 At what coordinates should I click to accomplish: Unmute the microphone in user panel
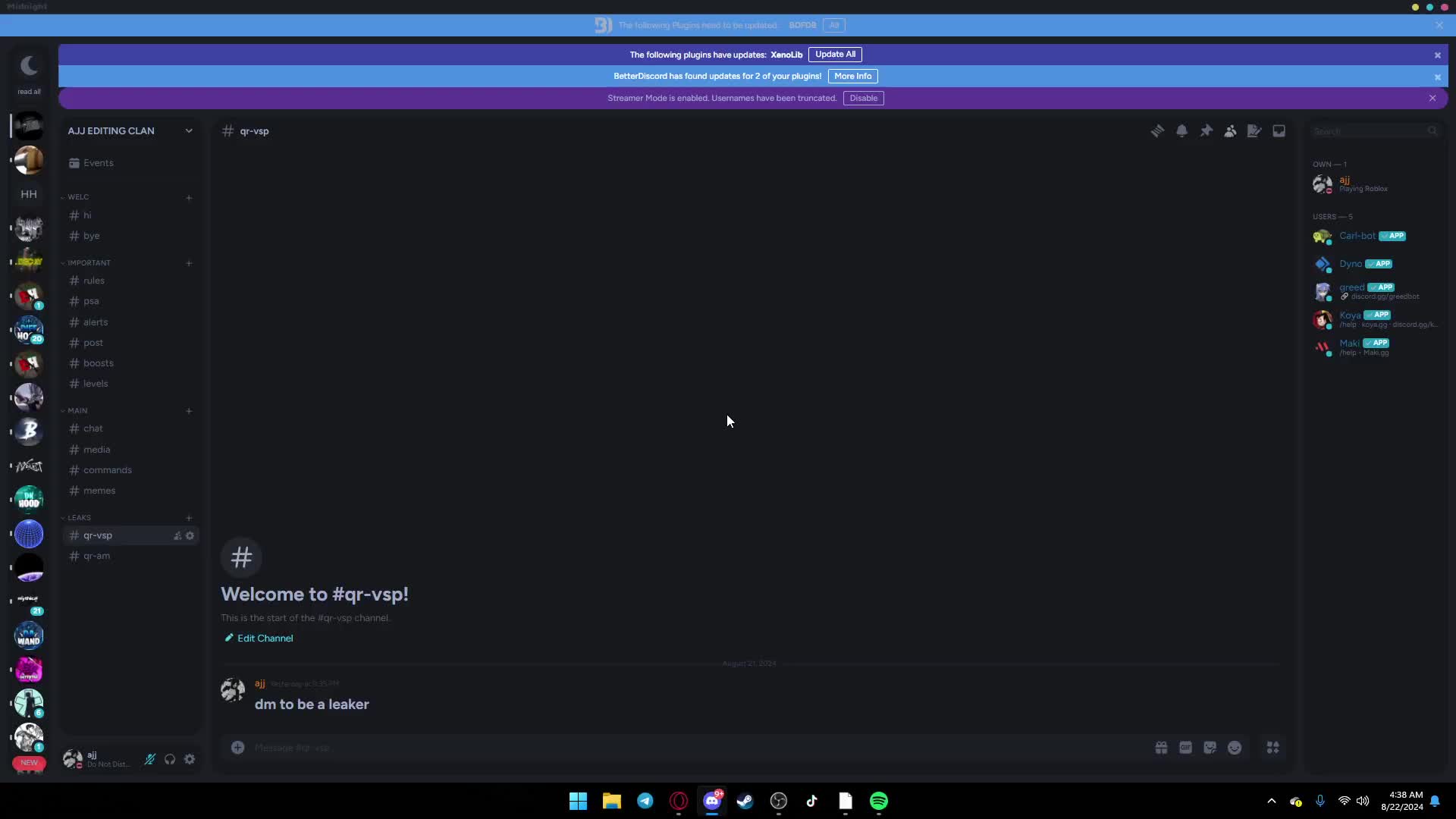pyautogui.click(x=150, y=759)
